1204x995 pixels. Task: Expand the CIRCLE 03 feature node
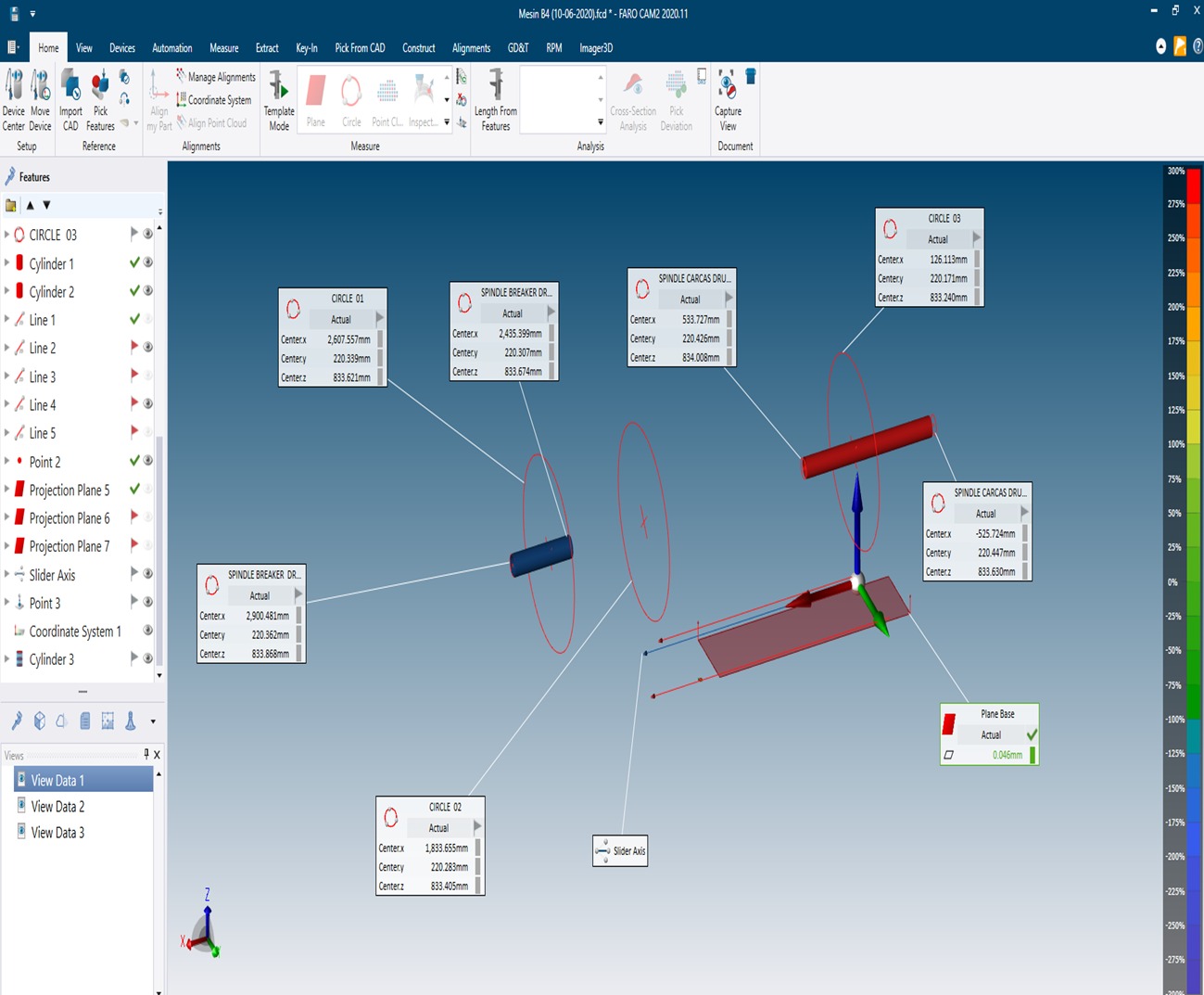(x=6, y=235)
